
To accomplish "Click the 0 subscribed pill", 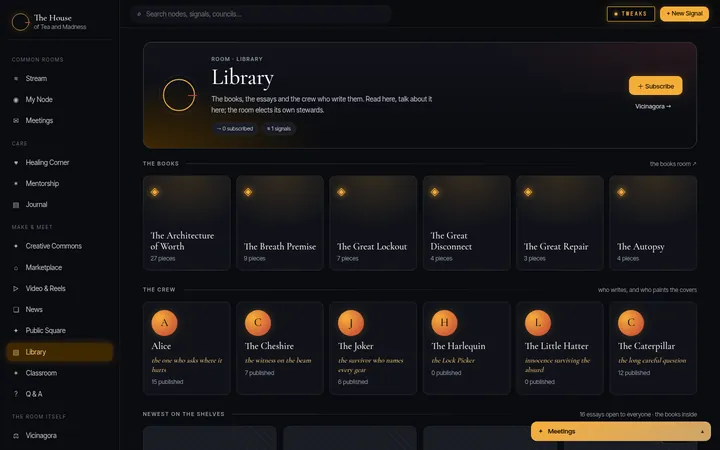I will coord(235,129).
